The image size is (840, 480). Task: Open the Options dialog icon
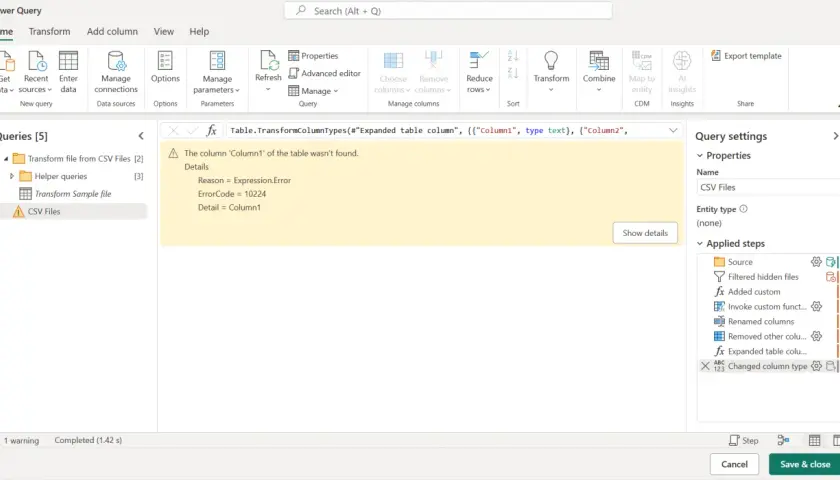165,61
